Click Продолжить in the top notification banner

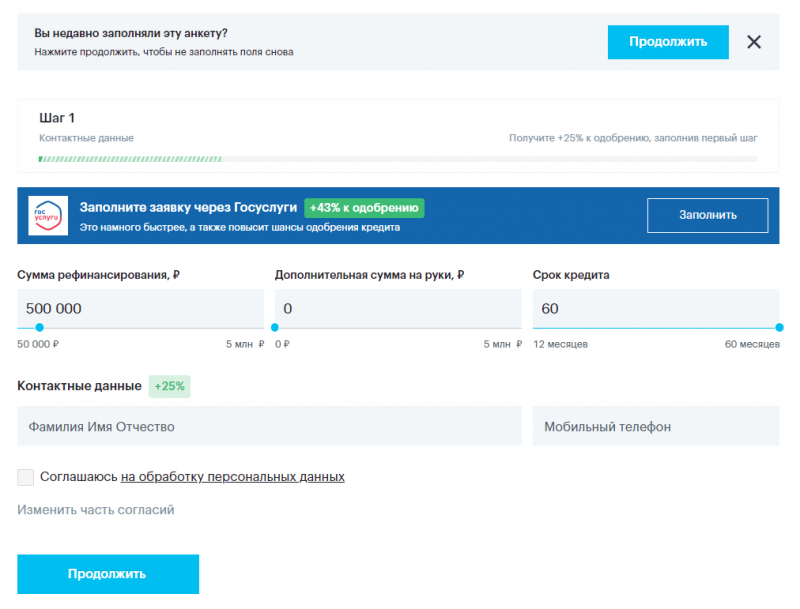pos(668,42)
